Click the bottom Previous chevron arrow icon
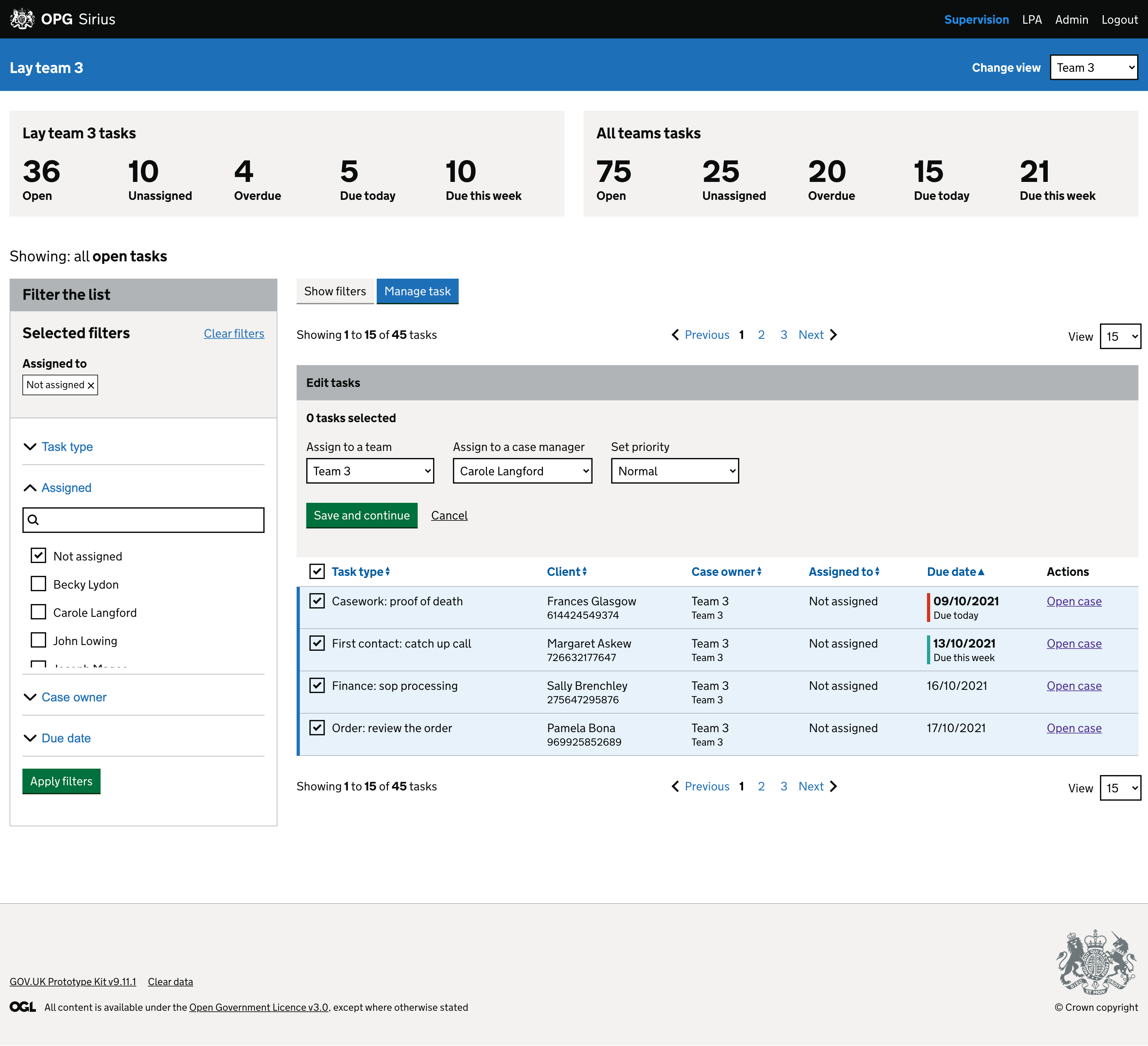This screenshot has width=1148, height=1046. pos(675,786)
